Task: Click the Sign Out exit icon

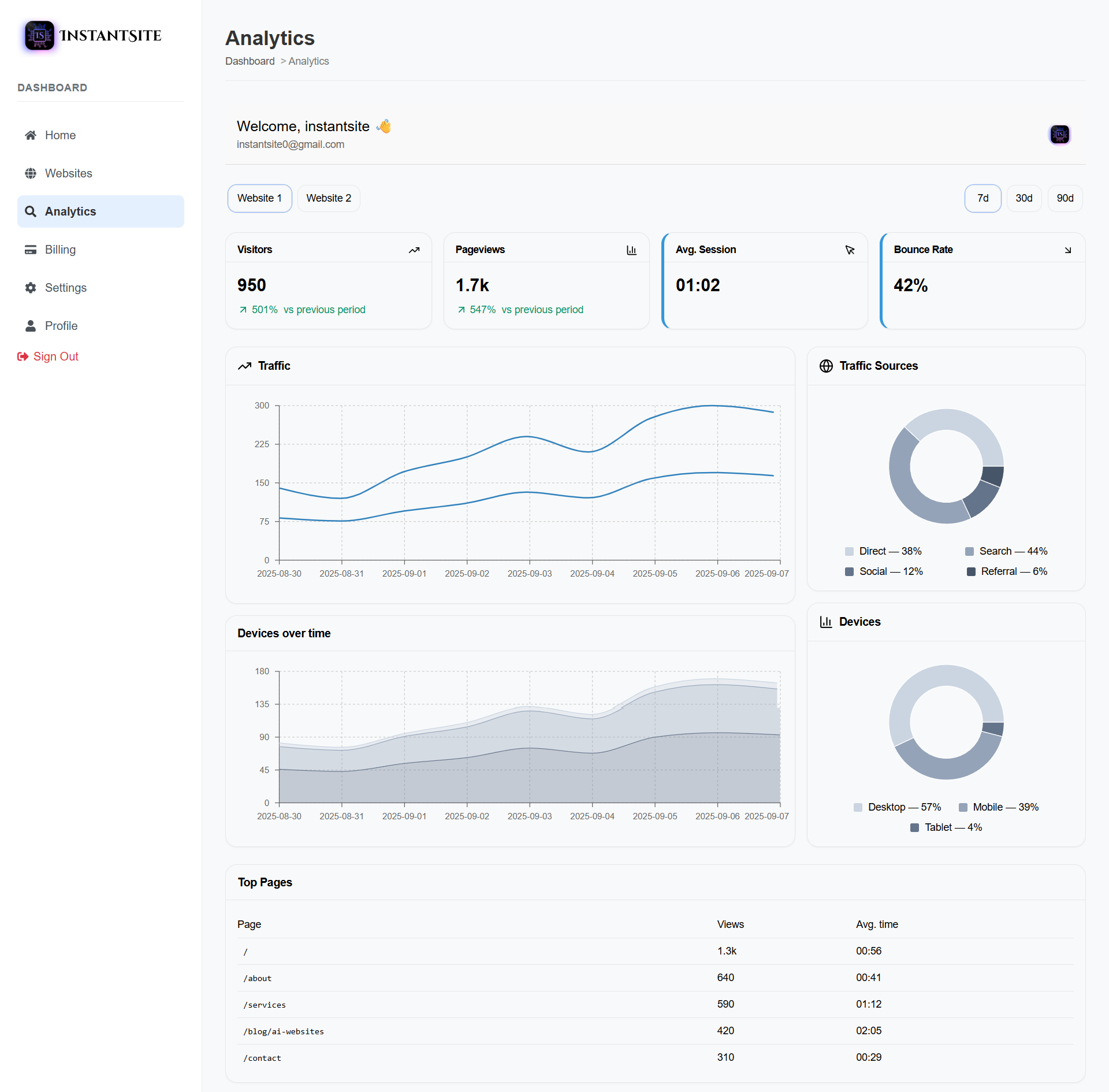Action: 23,356
